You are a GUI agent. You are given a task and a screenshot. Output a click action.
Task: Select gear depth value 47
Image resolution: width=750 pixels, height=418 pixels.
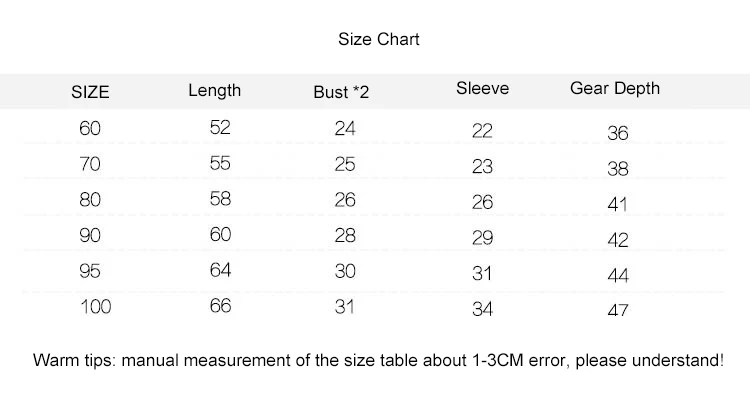pyautogui.click(x=618, y=311)
